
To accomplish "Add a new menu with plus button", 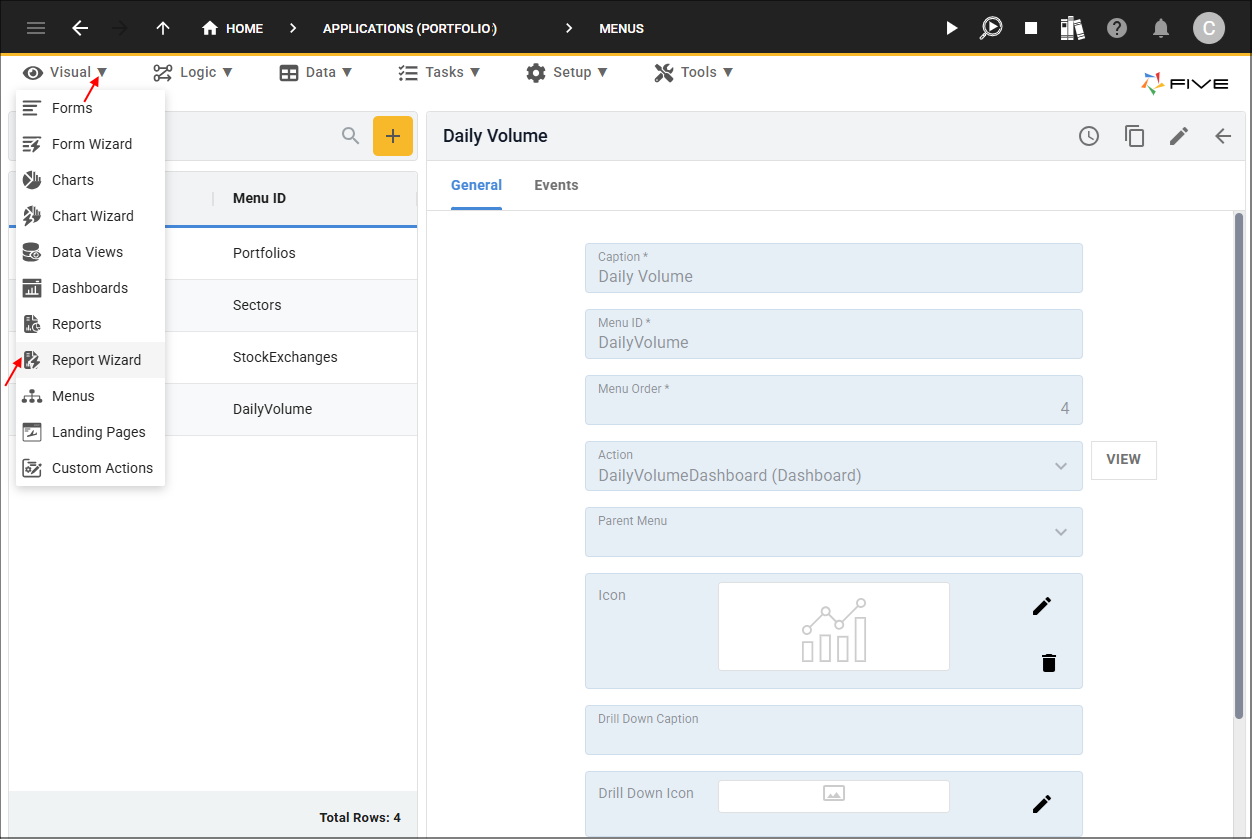I will pos(393,136).
